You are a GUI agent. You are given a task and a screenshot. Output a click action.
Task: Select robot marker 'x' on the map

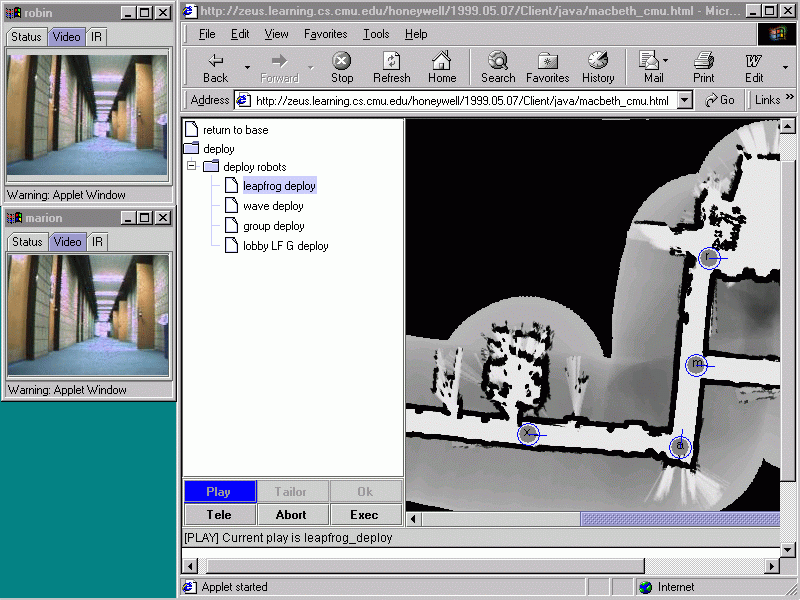[529, 434]
